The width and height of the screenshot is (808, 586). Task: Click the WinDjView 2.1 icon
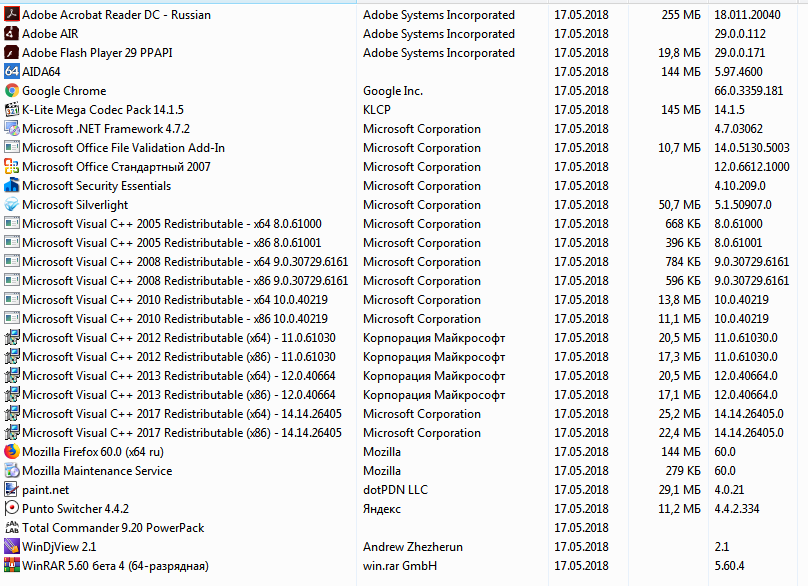coord(11,546)
